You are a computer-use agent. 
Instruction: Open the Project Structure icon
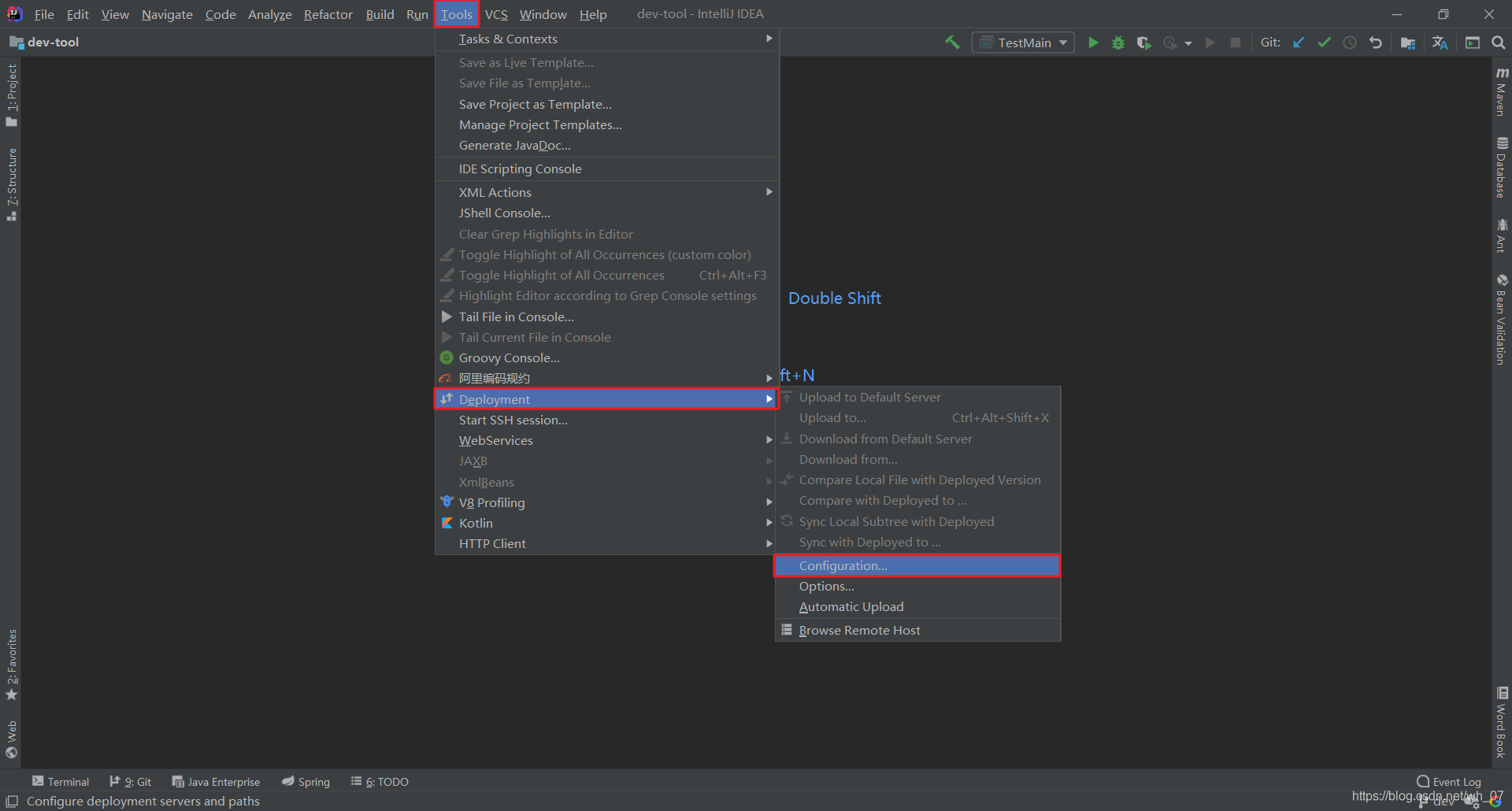pyautogui.click(x=1408, y=43)
